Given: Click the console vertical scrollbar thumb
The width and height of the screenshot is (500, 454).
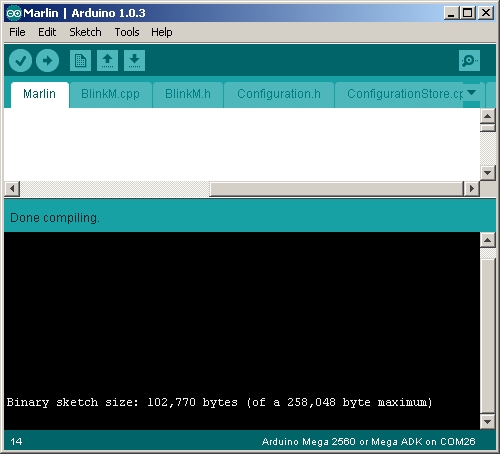Looking at the screenshot, I should pos(488,336).
